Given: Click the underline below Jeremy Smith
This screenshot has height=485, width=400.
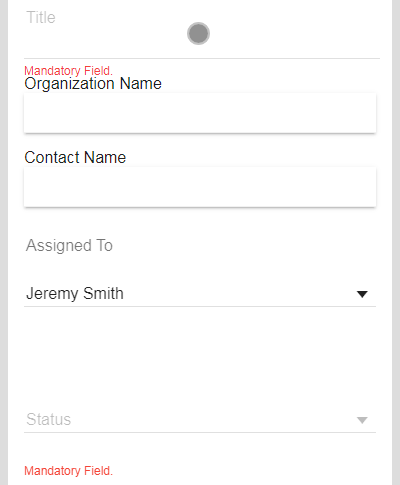Looking at the screenshot, I should (200, 306).
